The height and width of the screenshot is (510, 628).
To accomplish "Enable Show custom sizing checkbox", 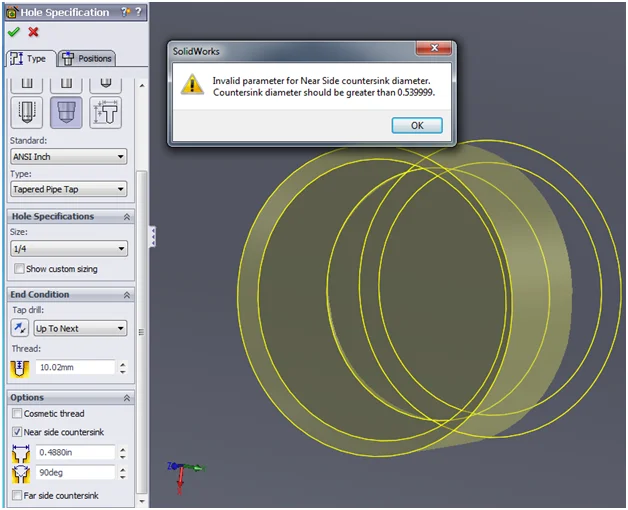I will click(19, 269).
